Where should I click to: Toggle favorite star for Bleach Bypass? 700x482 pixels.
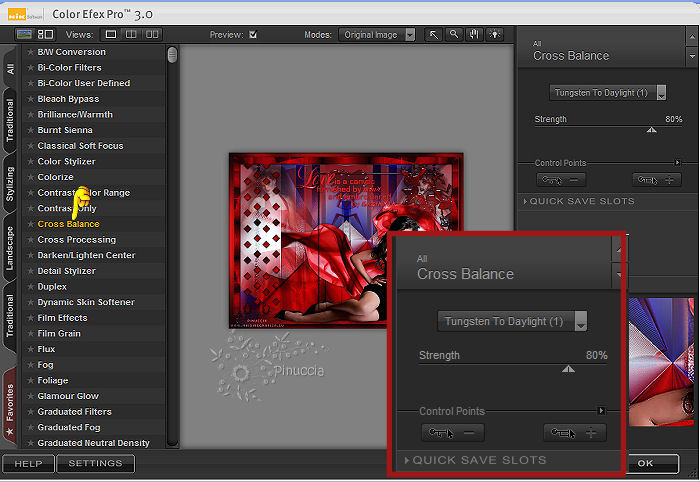coord(30,99)
